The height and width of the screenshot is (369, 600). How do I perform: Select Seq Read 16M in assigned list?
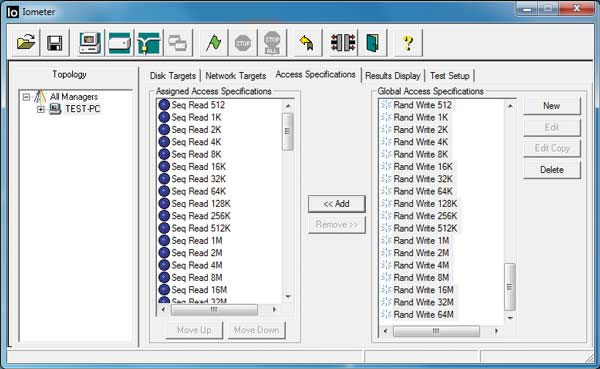point(199,290)
